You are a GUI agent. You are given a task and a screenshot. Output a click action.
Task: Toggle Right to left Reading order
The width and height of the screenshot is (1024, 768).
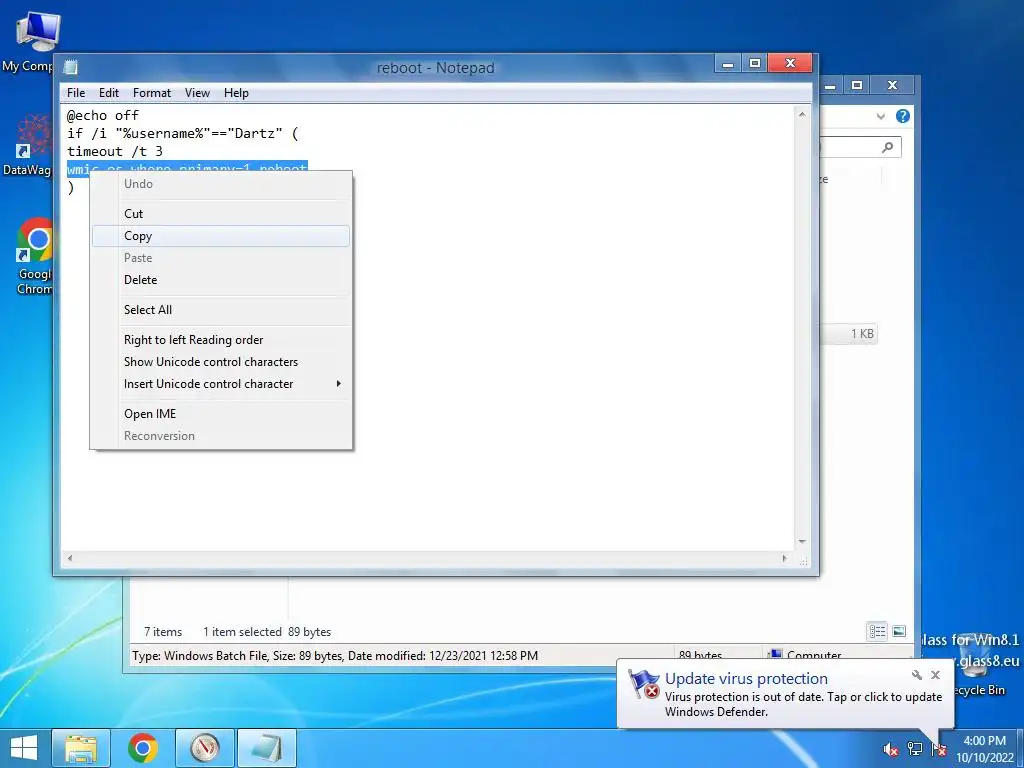click(x=221, y=340)
